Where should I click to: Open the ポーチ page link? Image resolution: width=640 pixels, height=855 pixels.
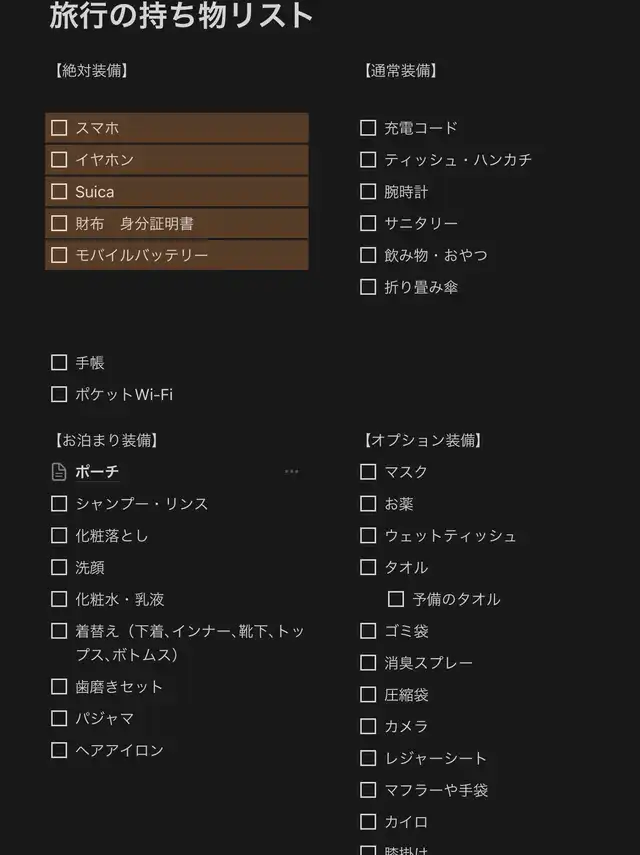pos(97,472)
